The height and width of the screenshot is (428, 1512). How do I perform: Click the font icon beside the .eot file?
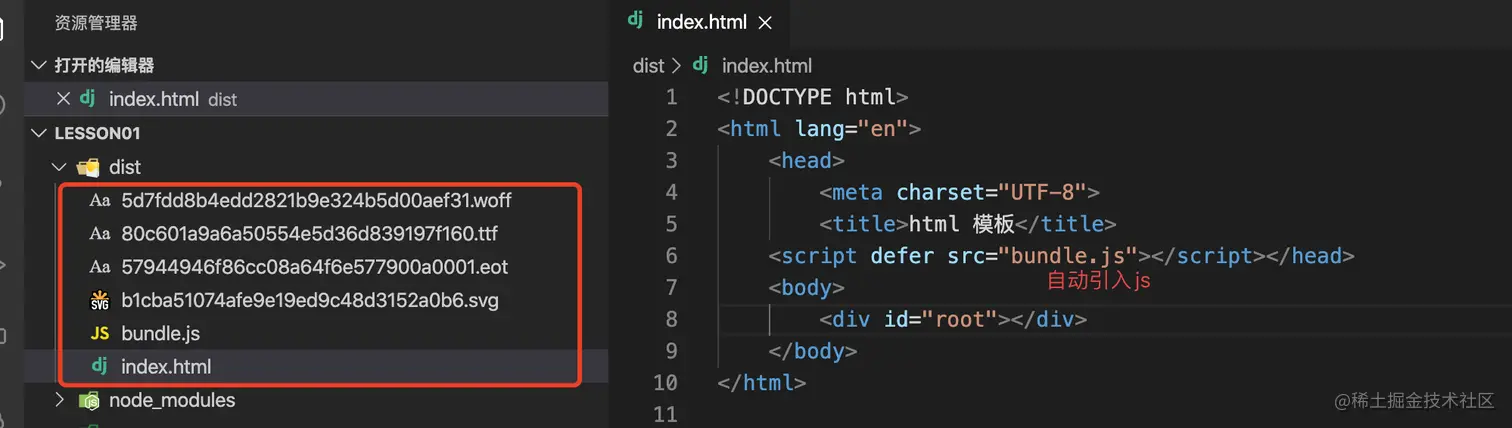[99, 267]
